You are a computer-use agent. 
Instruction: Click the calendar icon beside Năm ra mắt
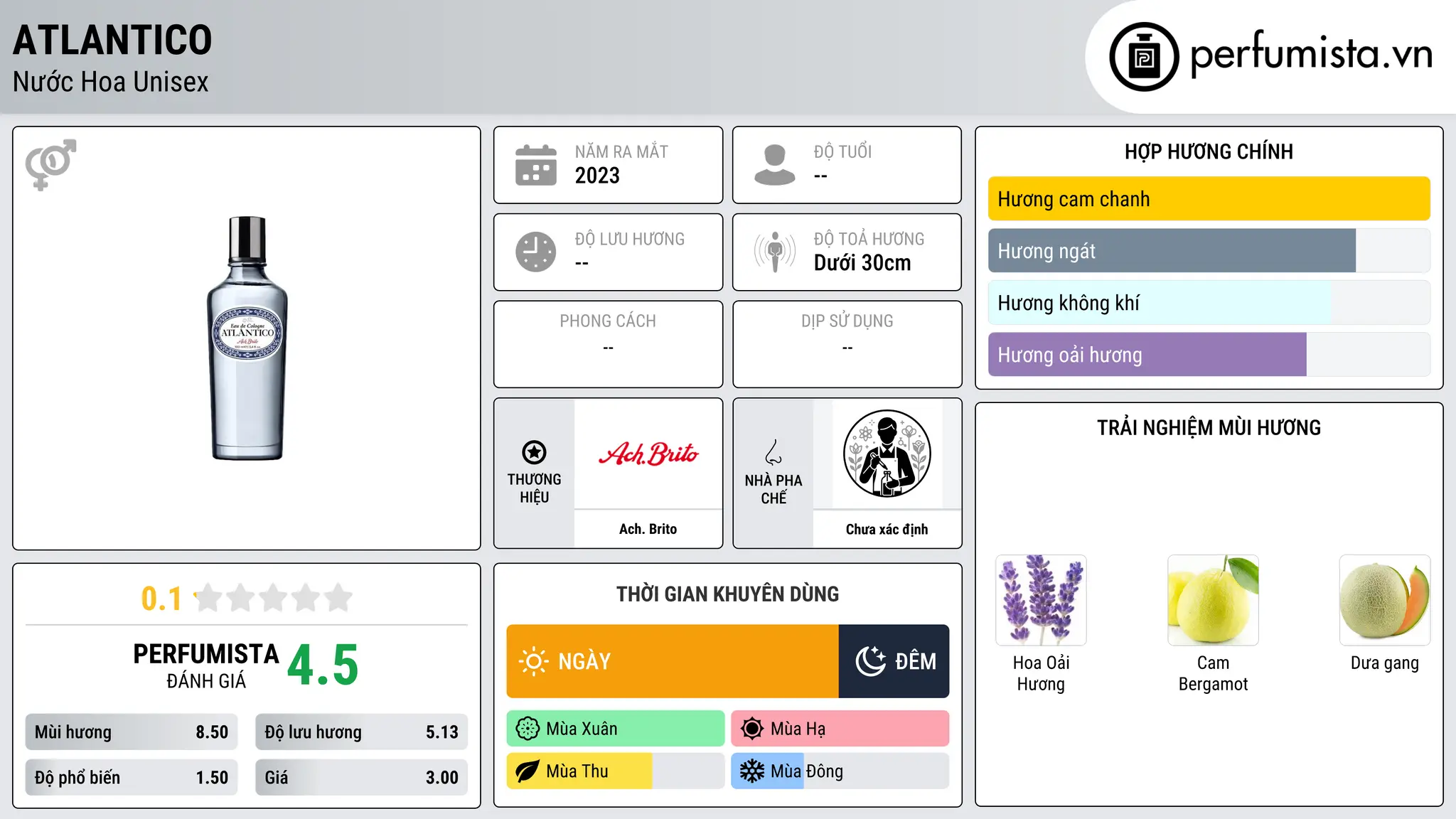tap(536, 165)
